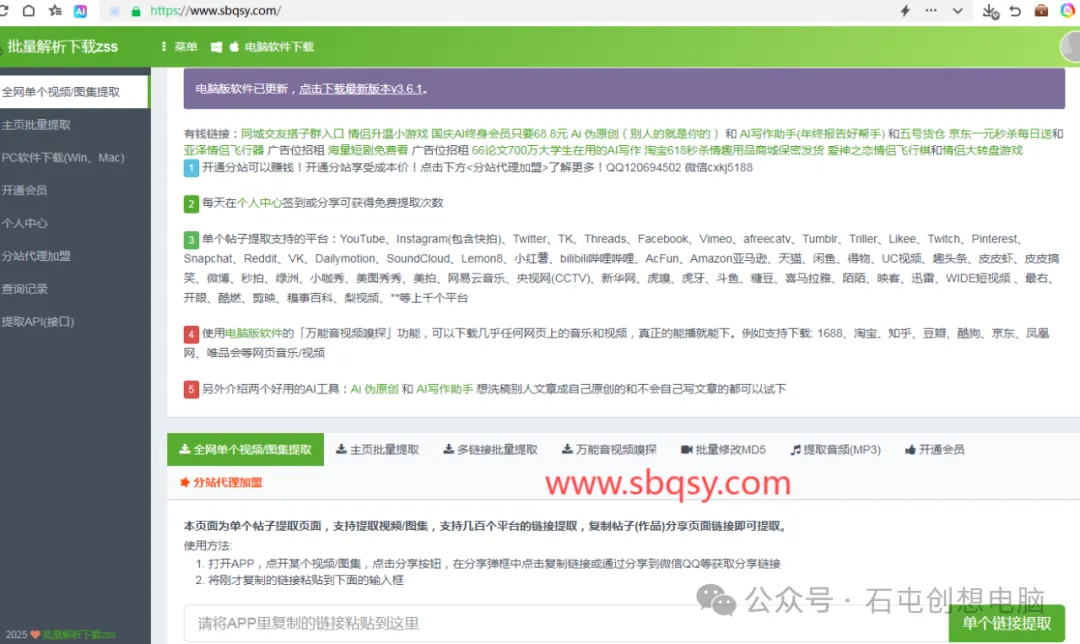1080x644 pixels.
Task: Open the orange 分站代理加盟 tab
Action: [221, 483]
